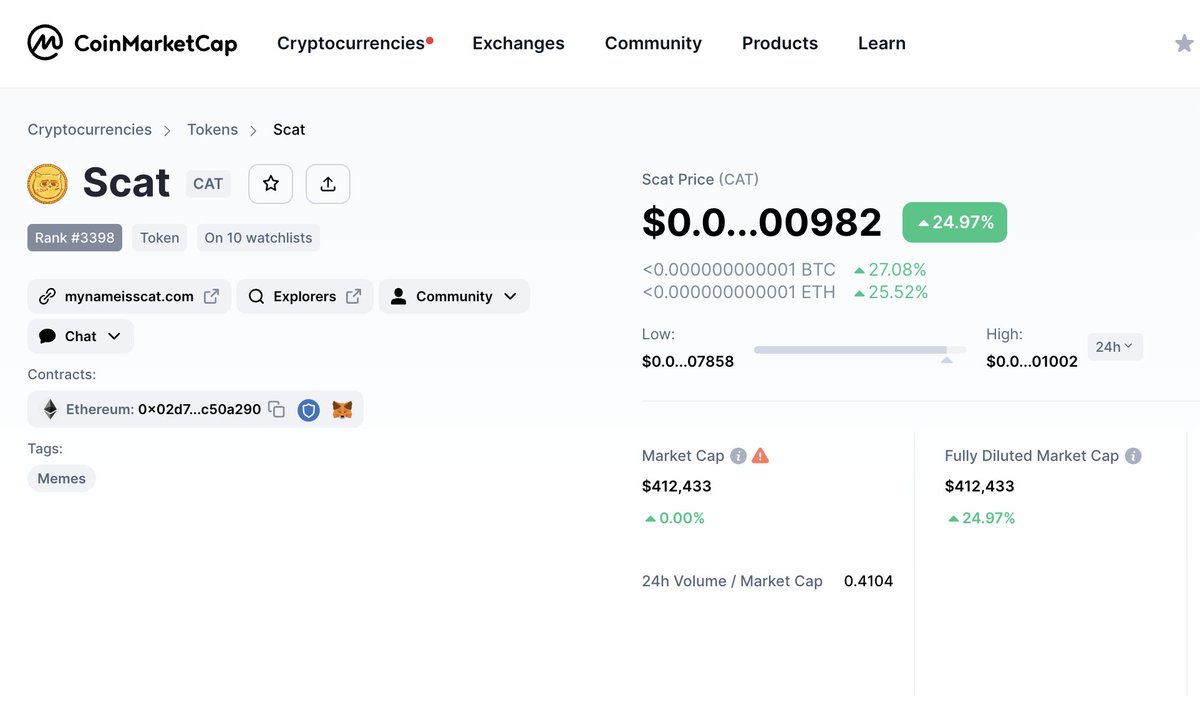Click the Low price $0.0...07858

688,361
